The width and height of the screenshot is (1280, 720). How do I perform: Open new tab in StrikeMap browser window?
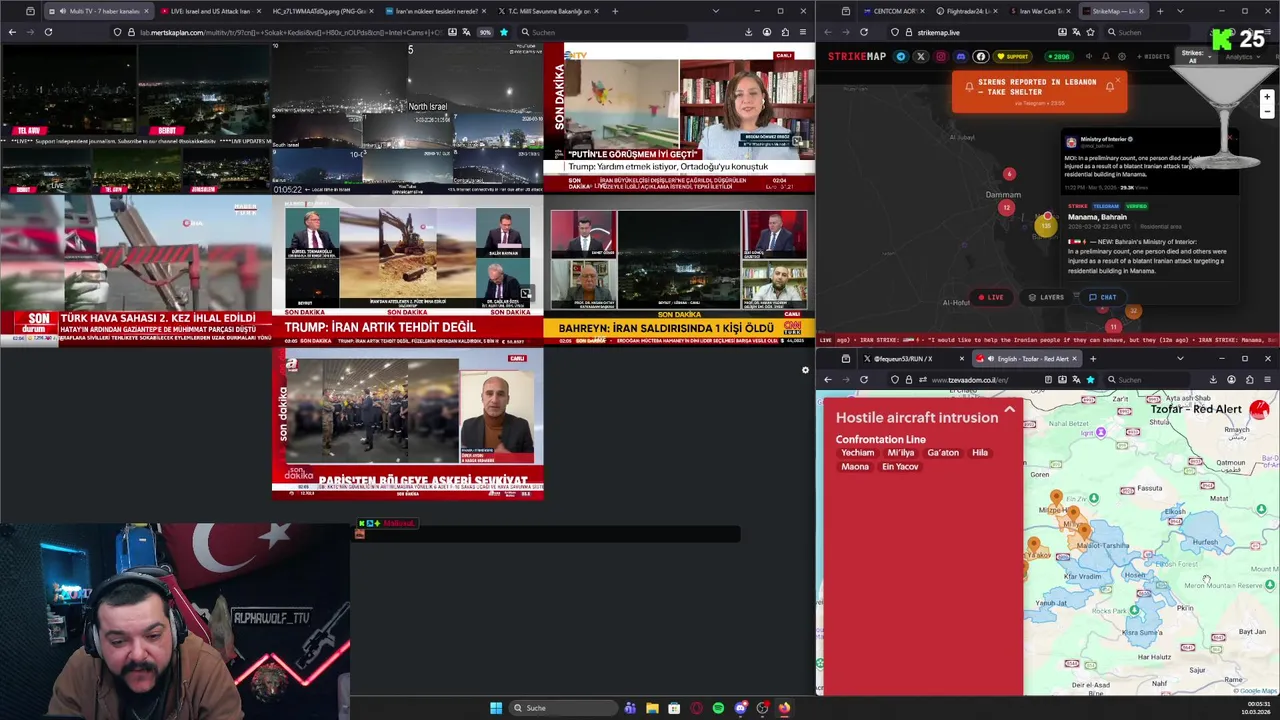1160,11
